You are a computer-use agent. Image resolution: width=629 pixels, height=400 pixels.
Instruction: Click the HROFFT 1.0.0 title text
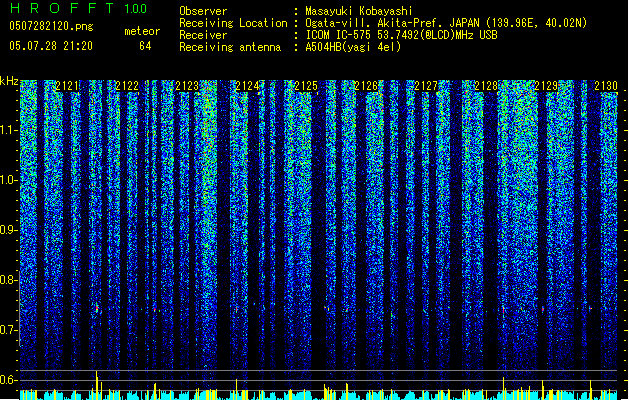79,8
